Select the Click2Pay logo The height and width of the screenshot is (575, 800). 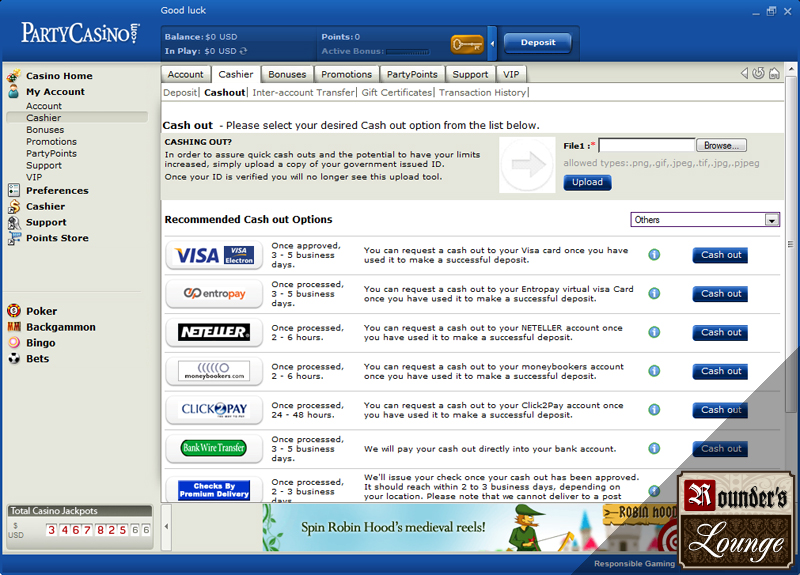pos(214,410)
